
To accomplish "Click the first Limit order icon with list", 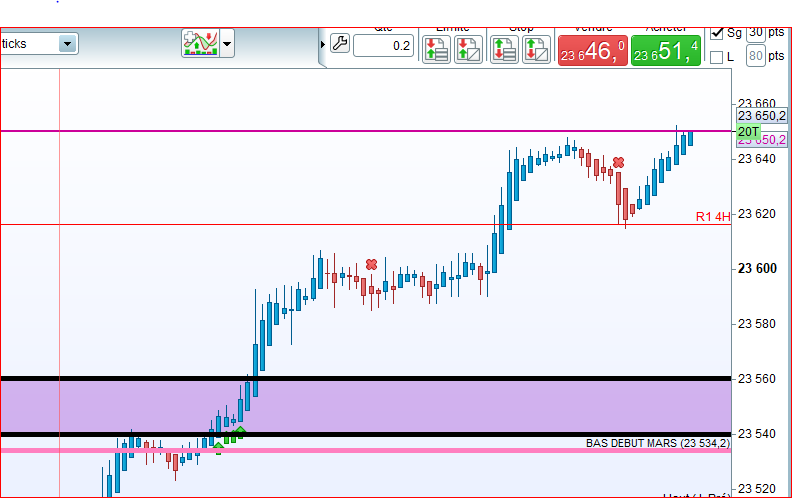I will (x=436, y=49).
